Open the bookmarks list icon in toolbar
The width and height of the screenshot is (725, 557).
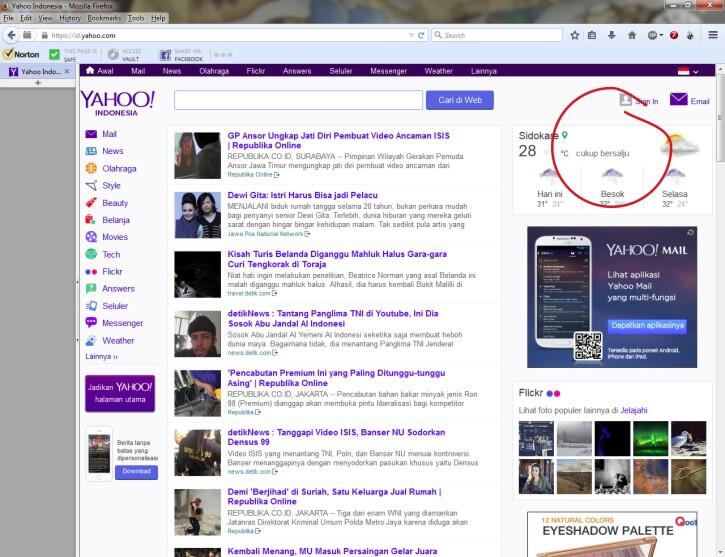coord(592,35)
